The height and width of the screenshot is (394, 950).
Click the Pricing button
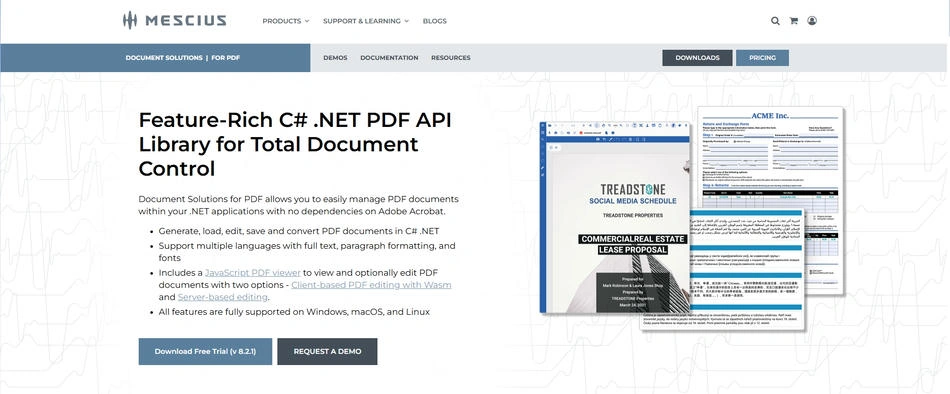762,58
